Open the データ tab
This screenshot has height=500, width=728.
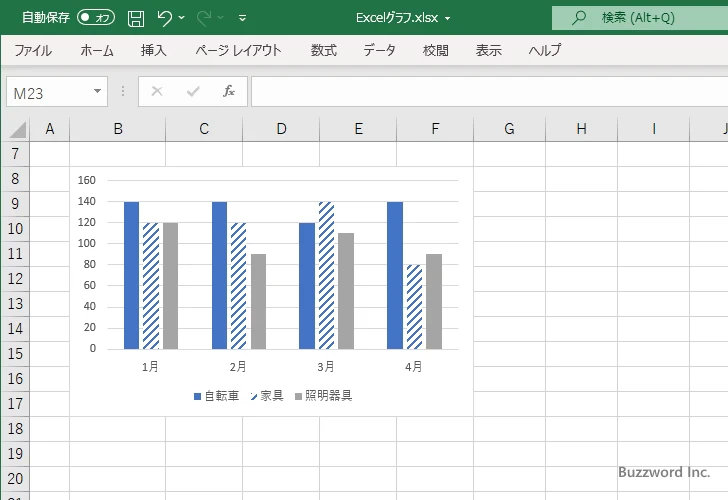[x=379, y=50]
